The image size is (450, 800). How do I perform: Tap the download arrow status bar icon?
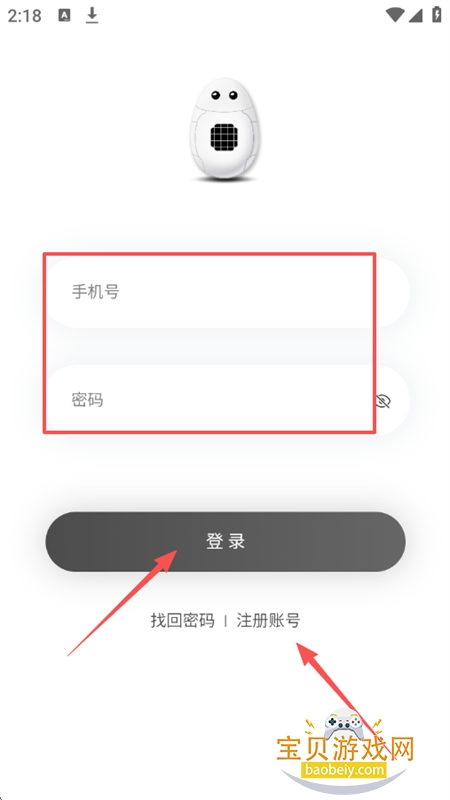(x=92, y=15)
